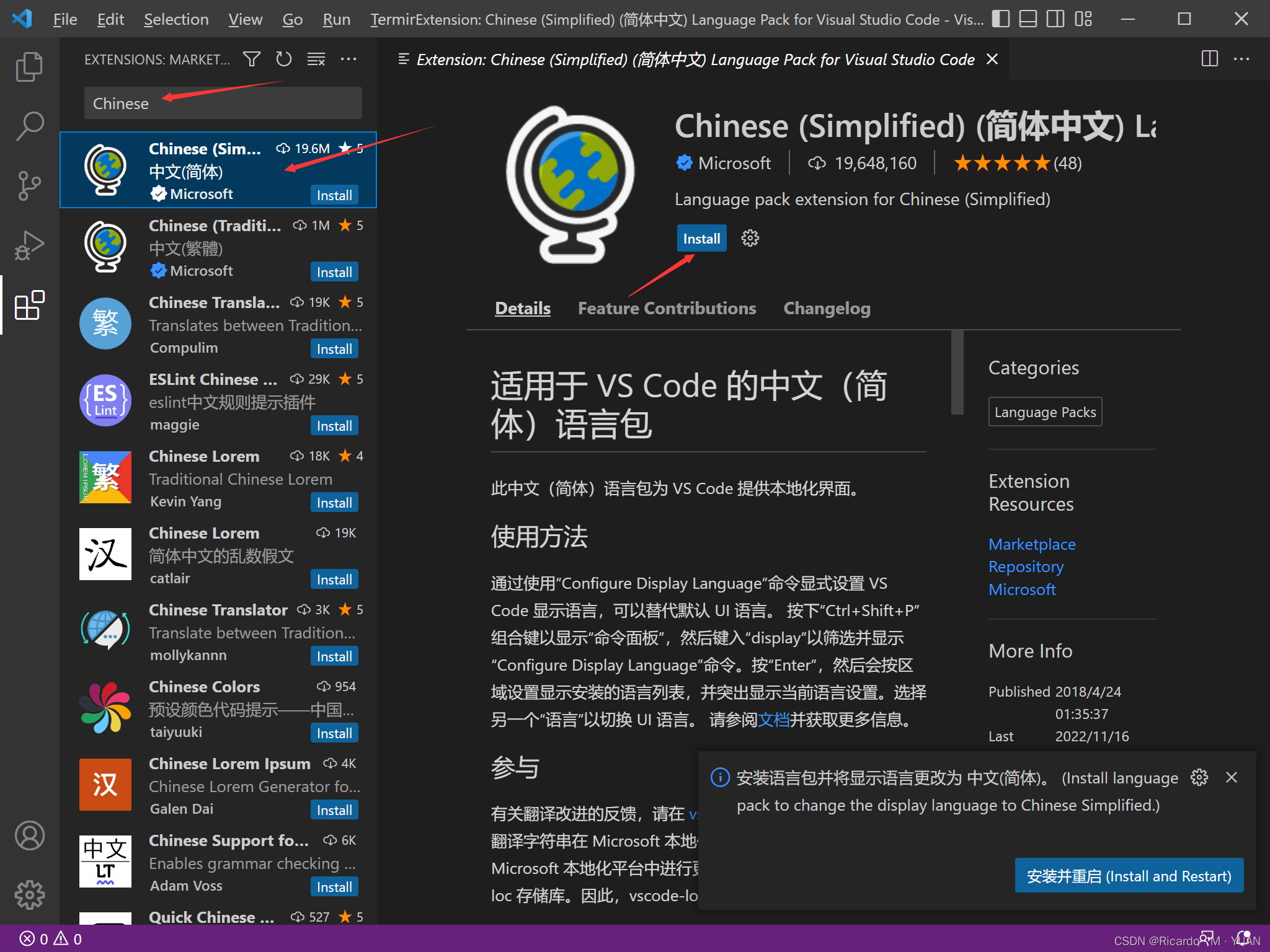The width and height of the screenshot is (1270, 952).
Task: Open the Explorer view in activity bar
Action: point(29,66)
